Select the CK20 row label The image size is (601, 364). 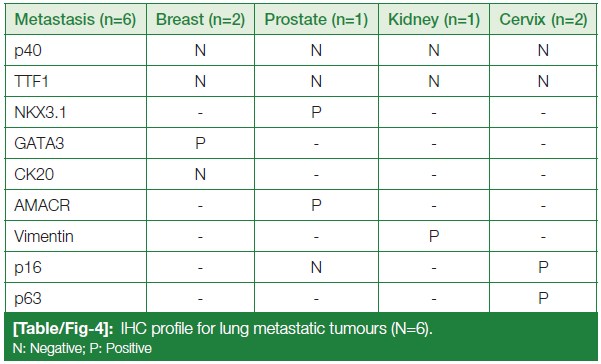(x=34, y=174)
